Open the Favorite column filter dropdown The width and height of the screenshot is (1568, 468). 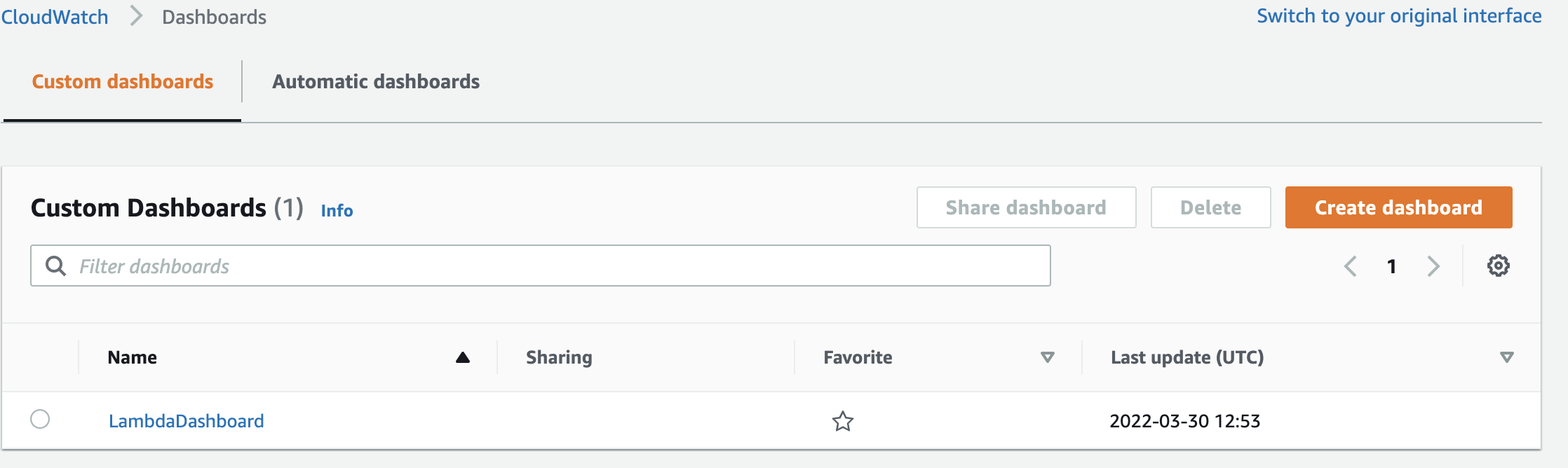pos(1047,357)
